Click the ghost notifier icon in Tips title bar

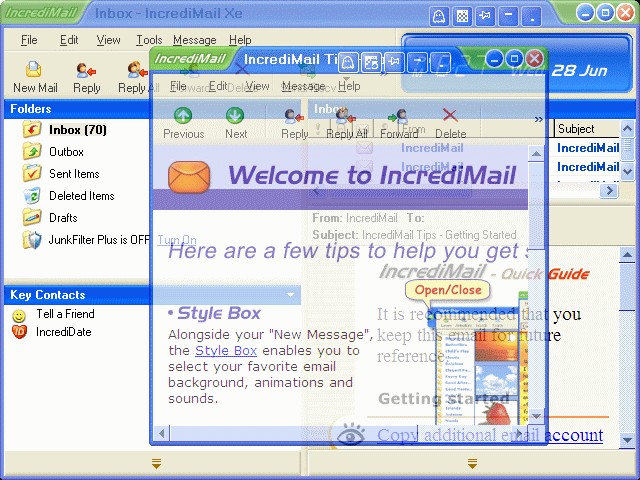[348, 62]
